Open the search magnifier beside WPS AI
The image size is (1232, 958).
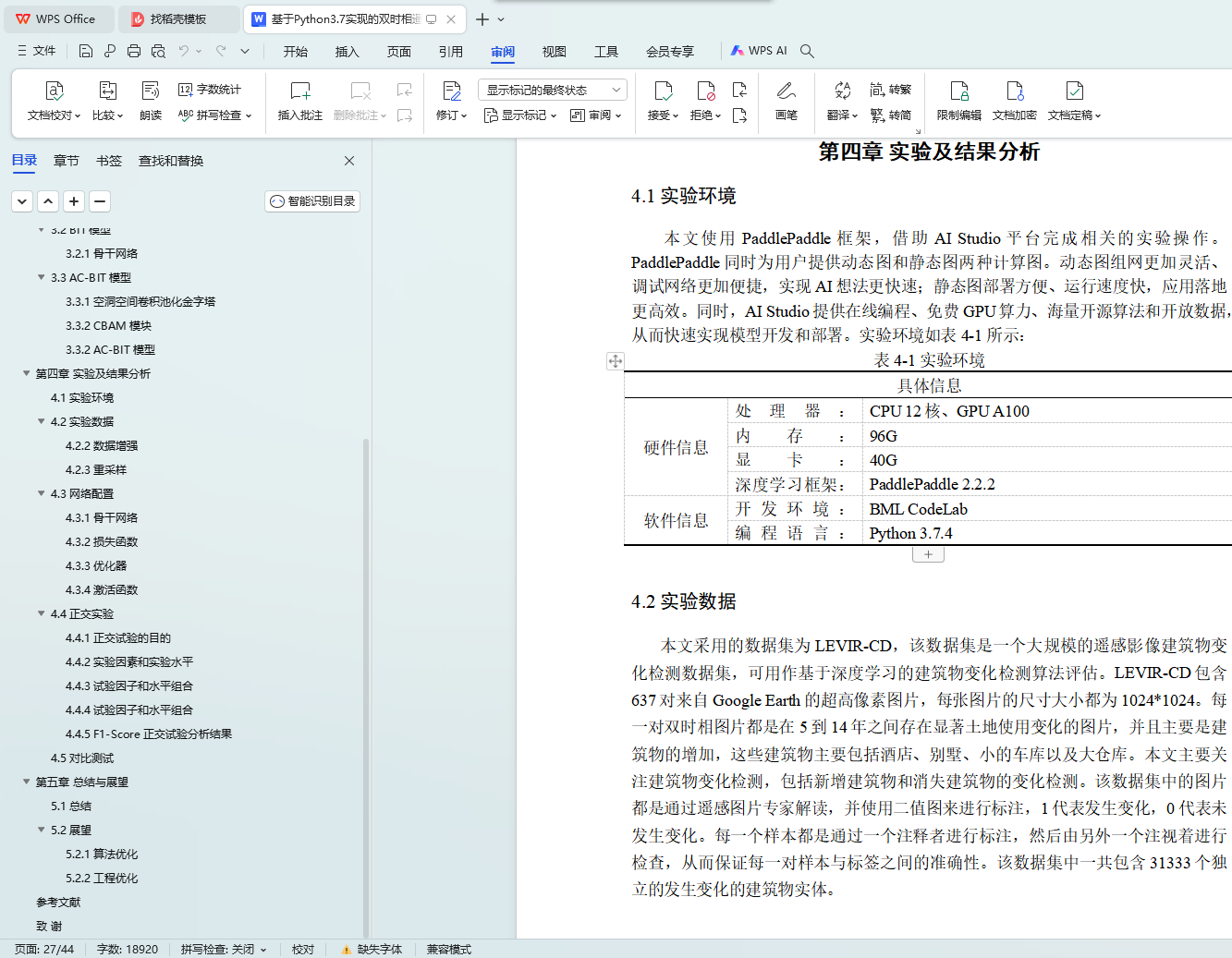click(807, 51)
